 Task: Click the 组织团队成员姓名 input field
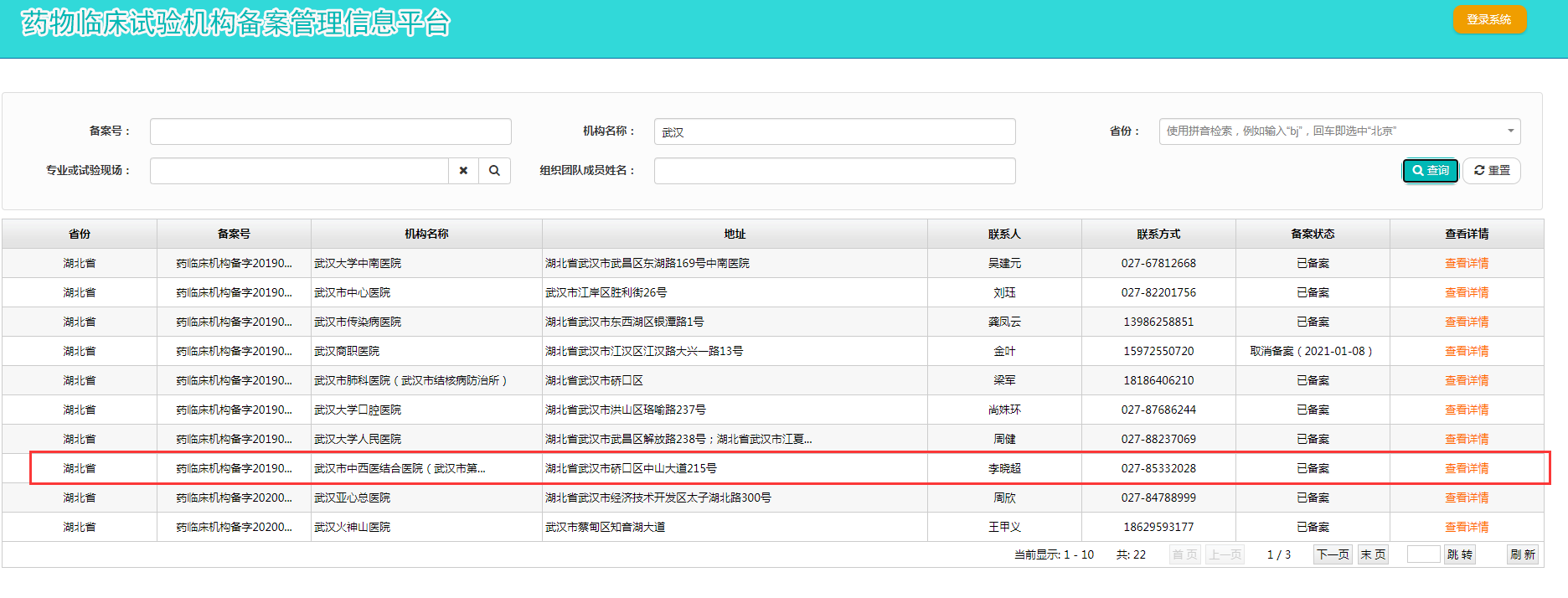point(834,171)
